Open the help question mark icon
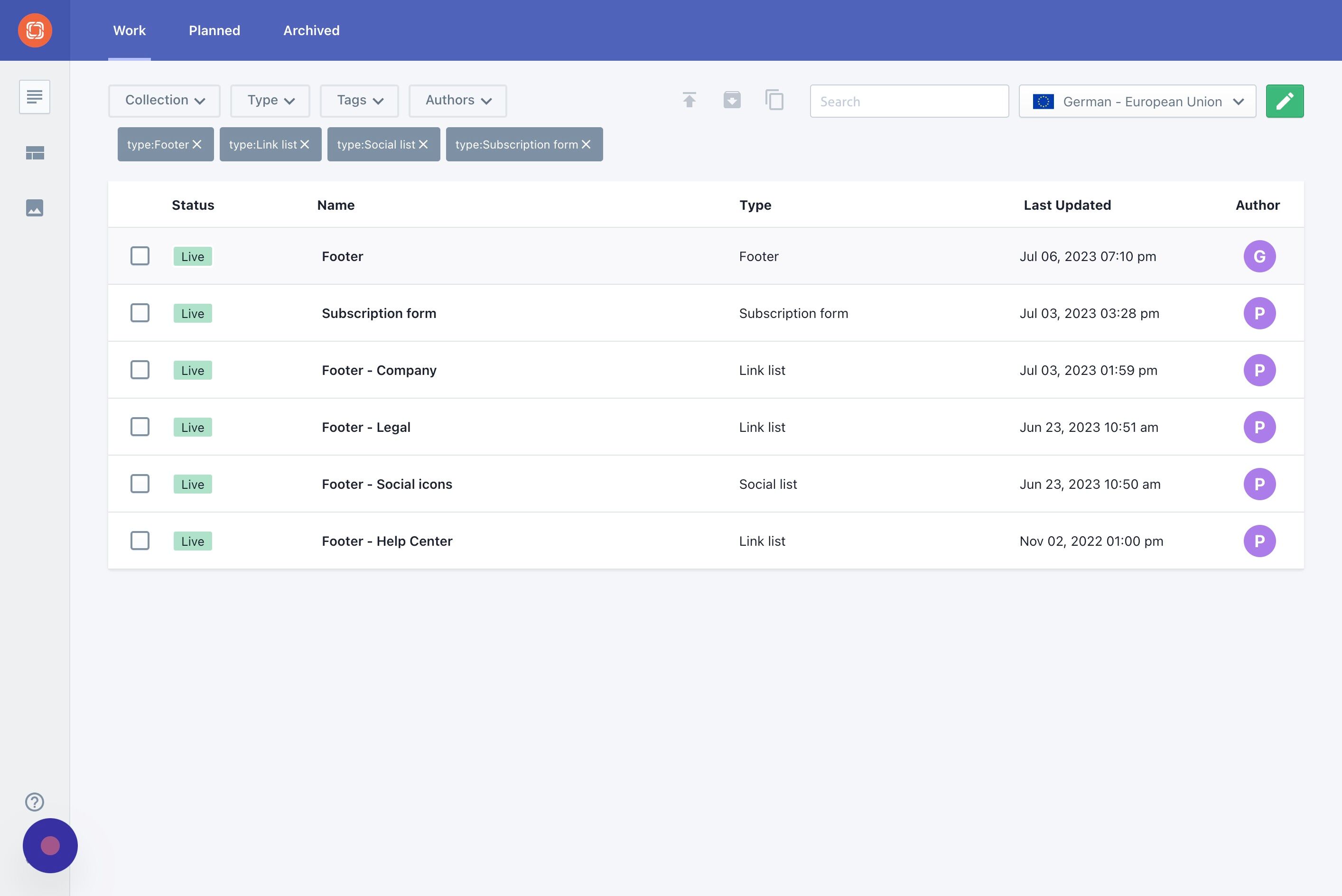 tap(35, 802)
